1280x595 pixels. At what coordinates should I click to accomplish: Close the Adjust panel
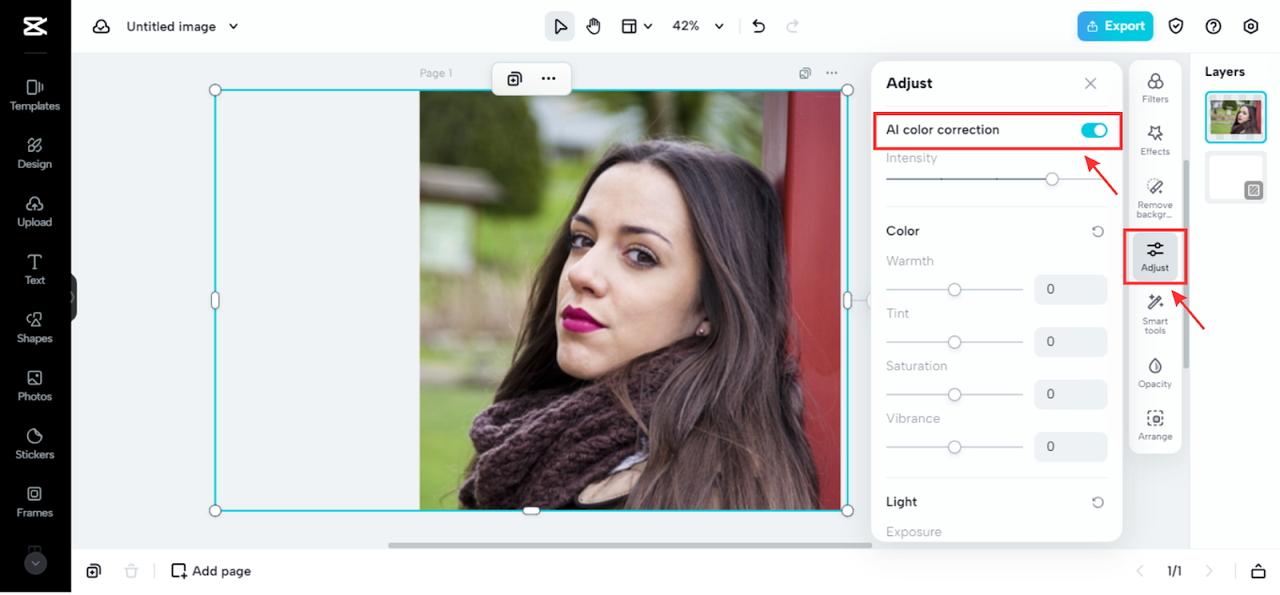pyautogui.click(x=1091, y=84)
